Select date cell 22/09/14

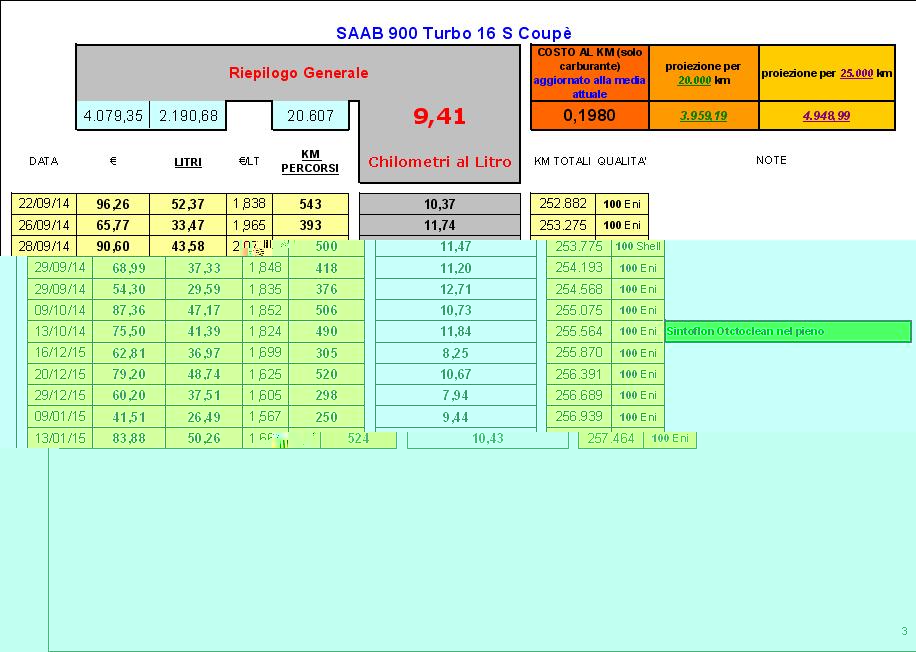coord(44,204)
